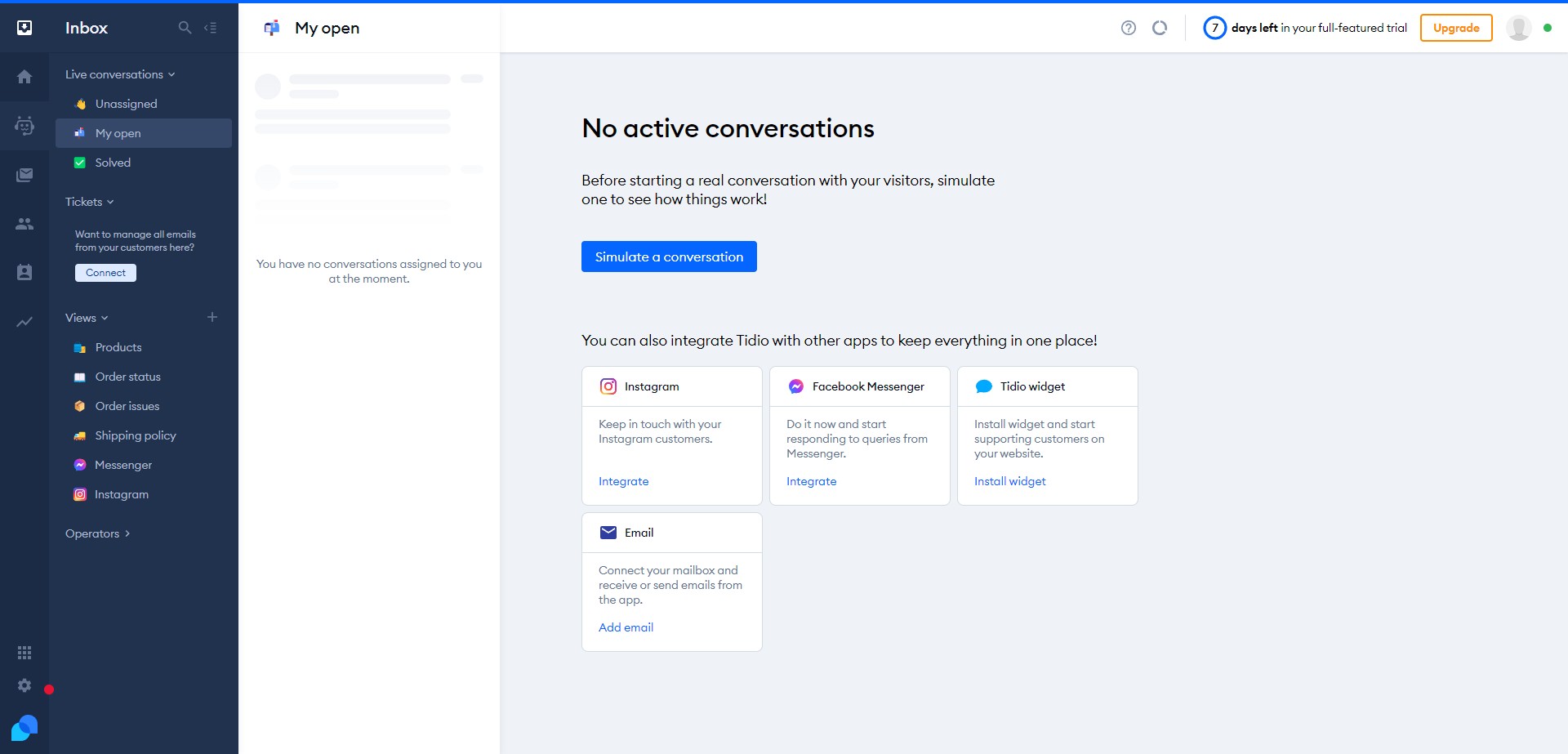Open the Instagram view in sidebar

pyautogui.click(x=144, y=494)
